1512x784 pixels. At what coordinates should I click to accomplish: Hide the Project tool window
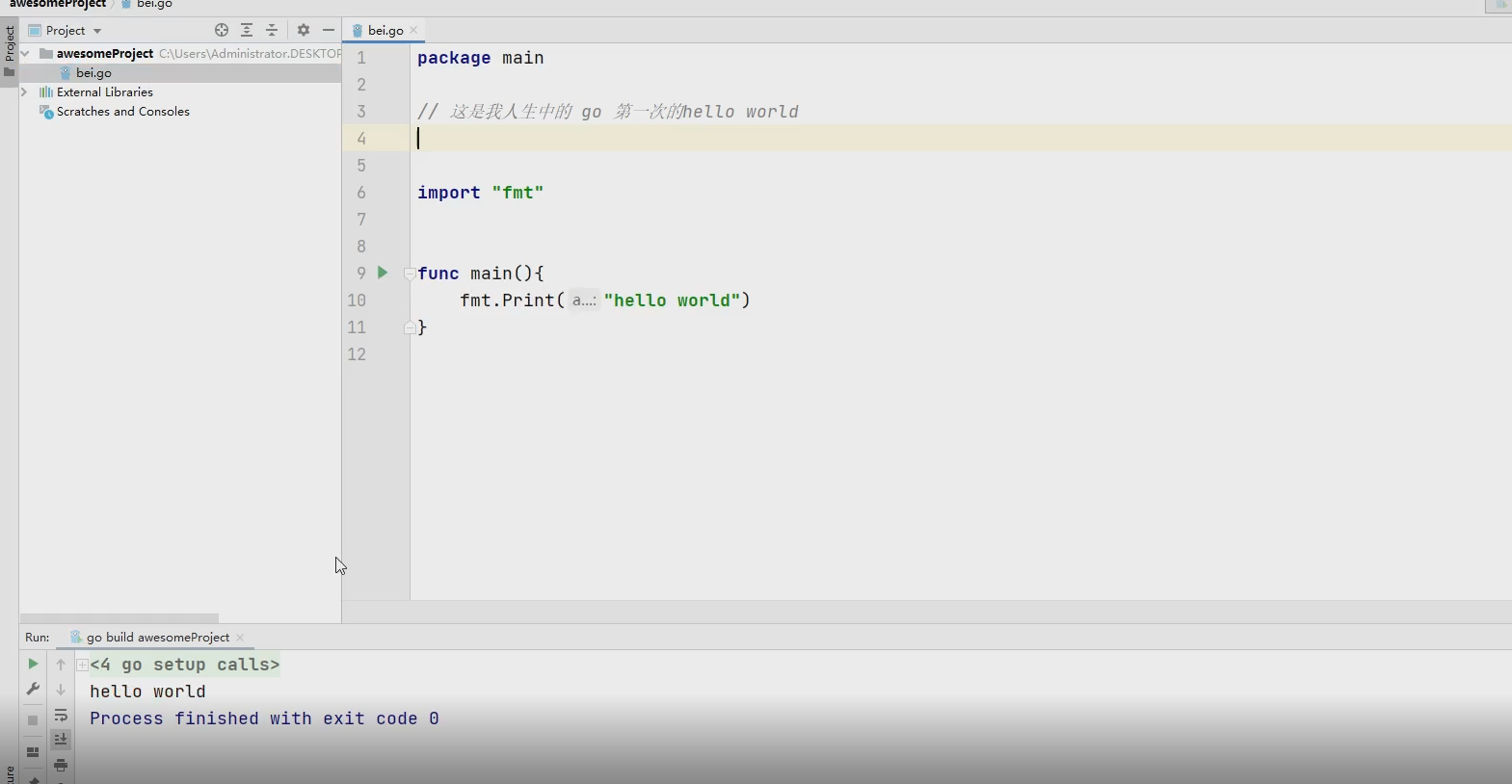click(x=329, y=30)
